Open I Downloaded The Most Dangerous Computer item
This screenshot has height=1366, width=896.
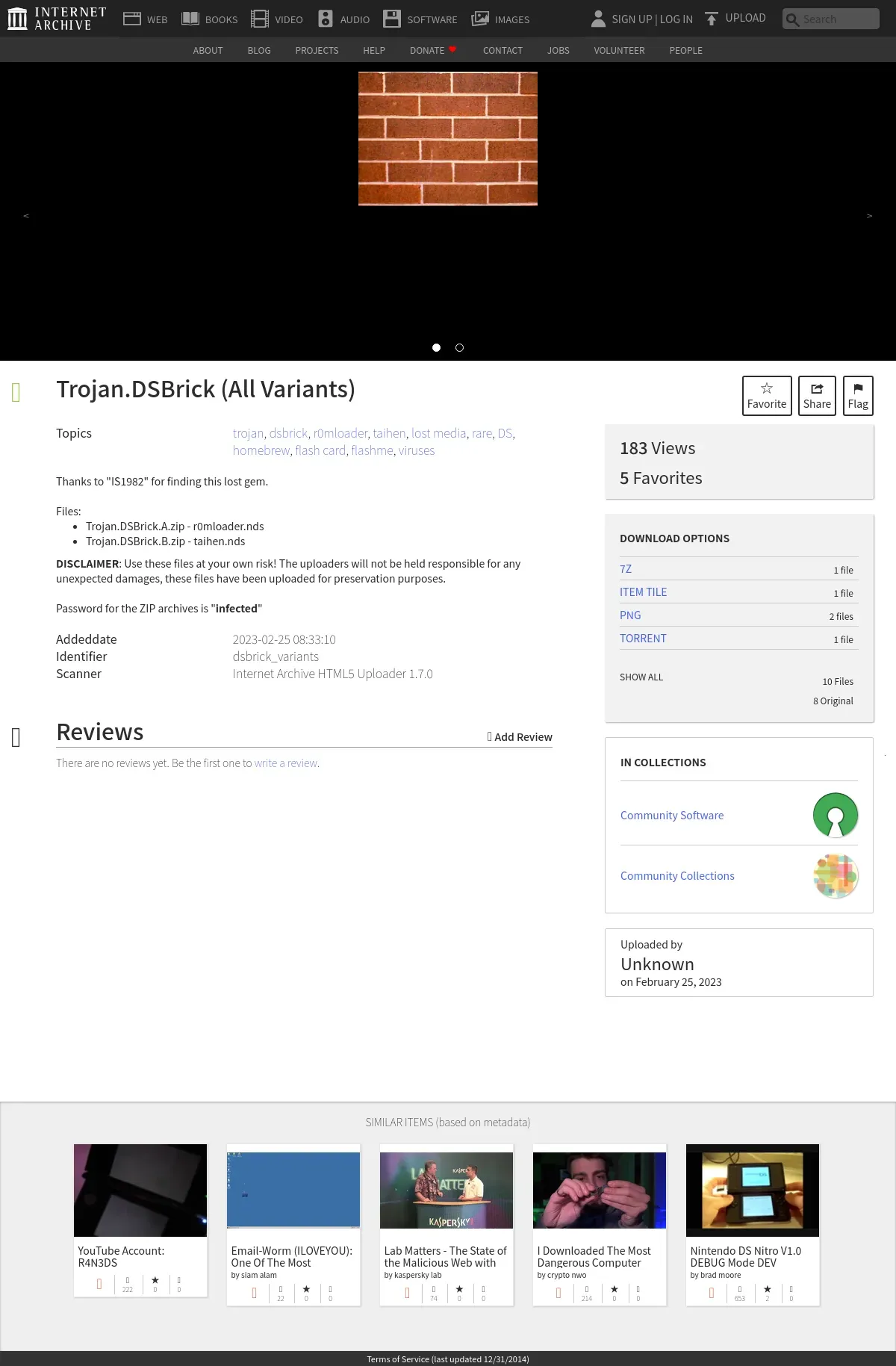tap(600, 1225)
